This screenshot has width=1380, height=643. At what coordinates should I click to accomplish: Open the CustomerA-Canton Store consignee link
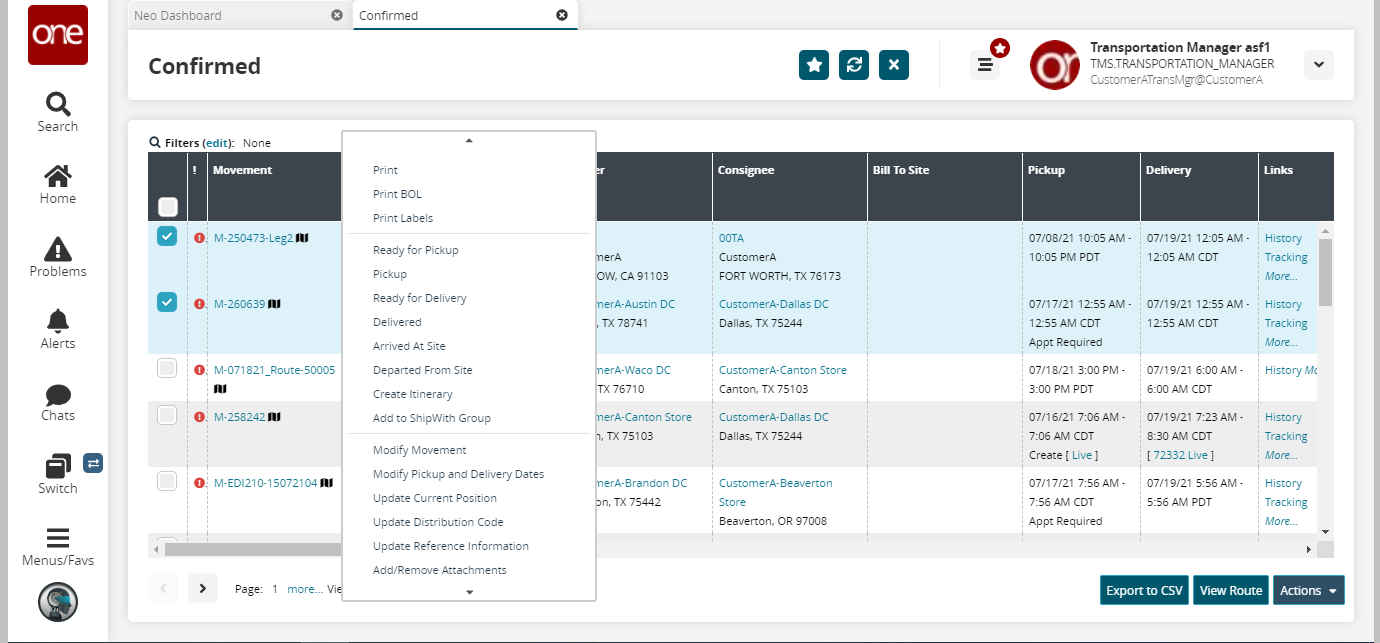tap(782, 370)
